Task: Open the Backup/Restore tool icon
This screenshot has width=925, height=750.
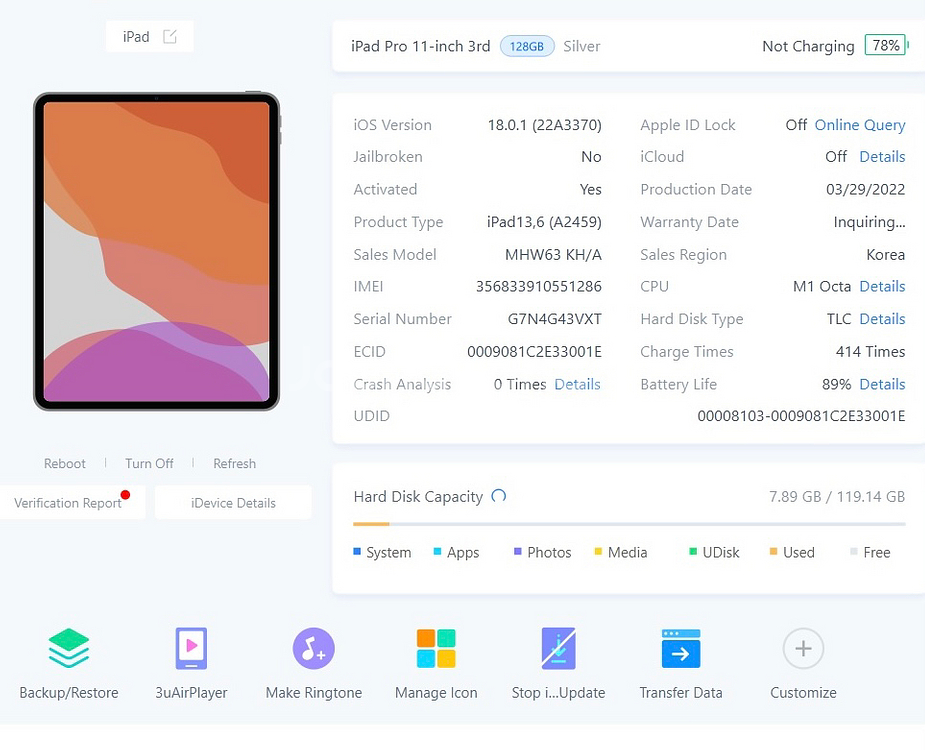Action: (x=69, y=648)
